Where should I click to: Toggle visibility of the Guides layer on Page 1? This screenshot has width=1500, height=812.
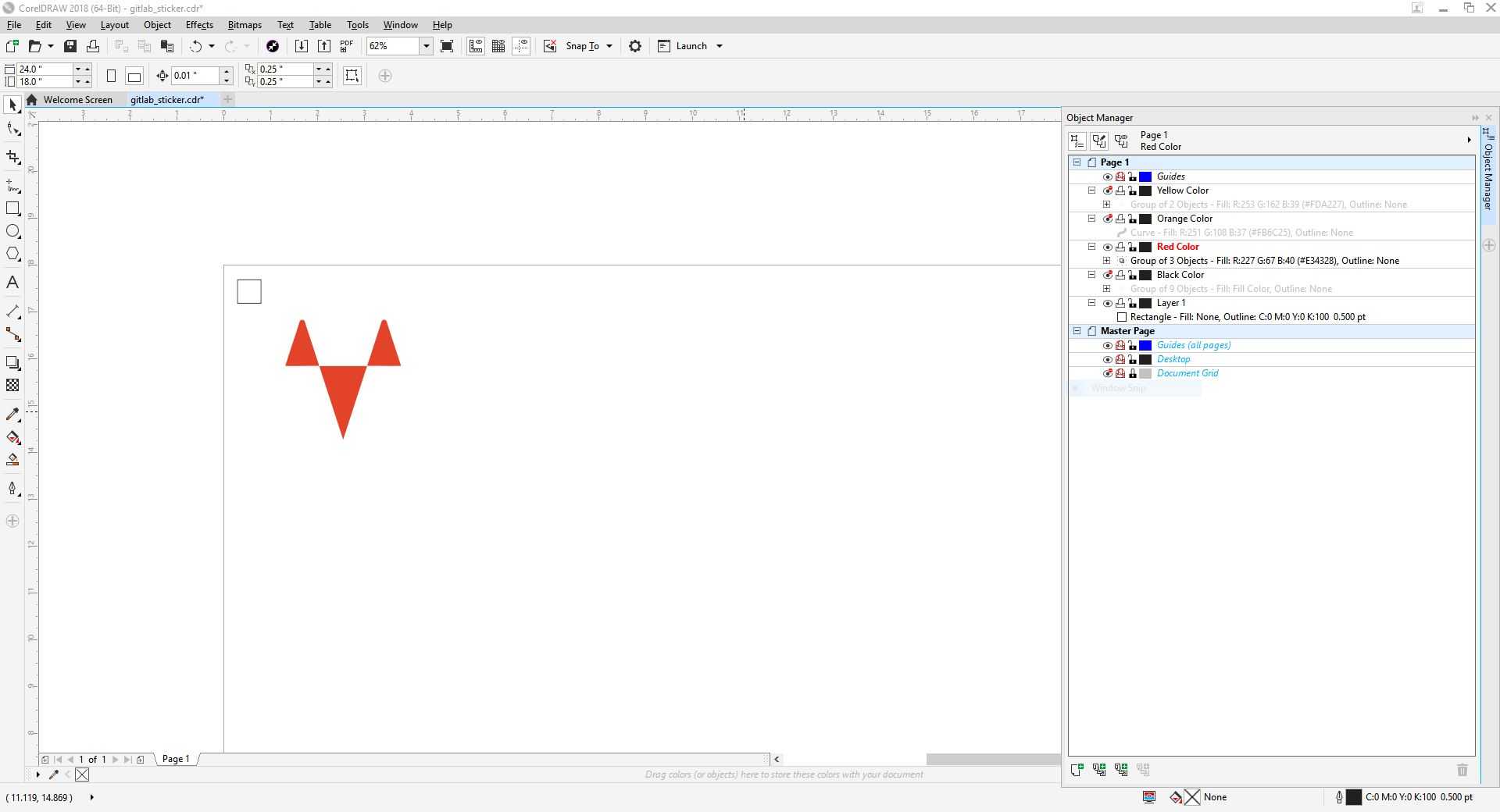(1107, 176)
